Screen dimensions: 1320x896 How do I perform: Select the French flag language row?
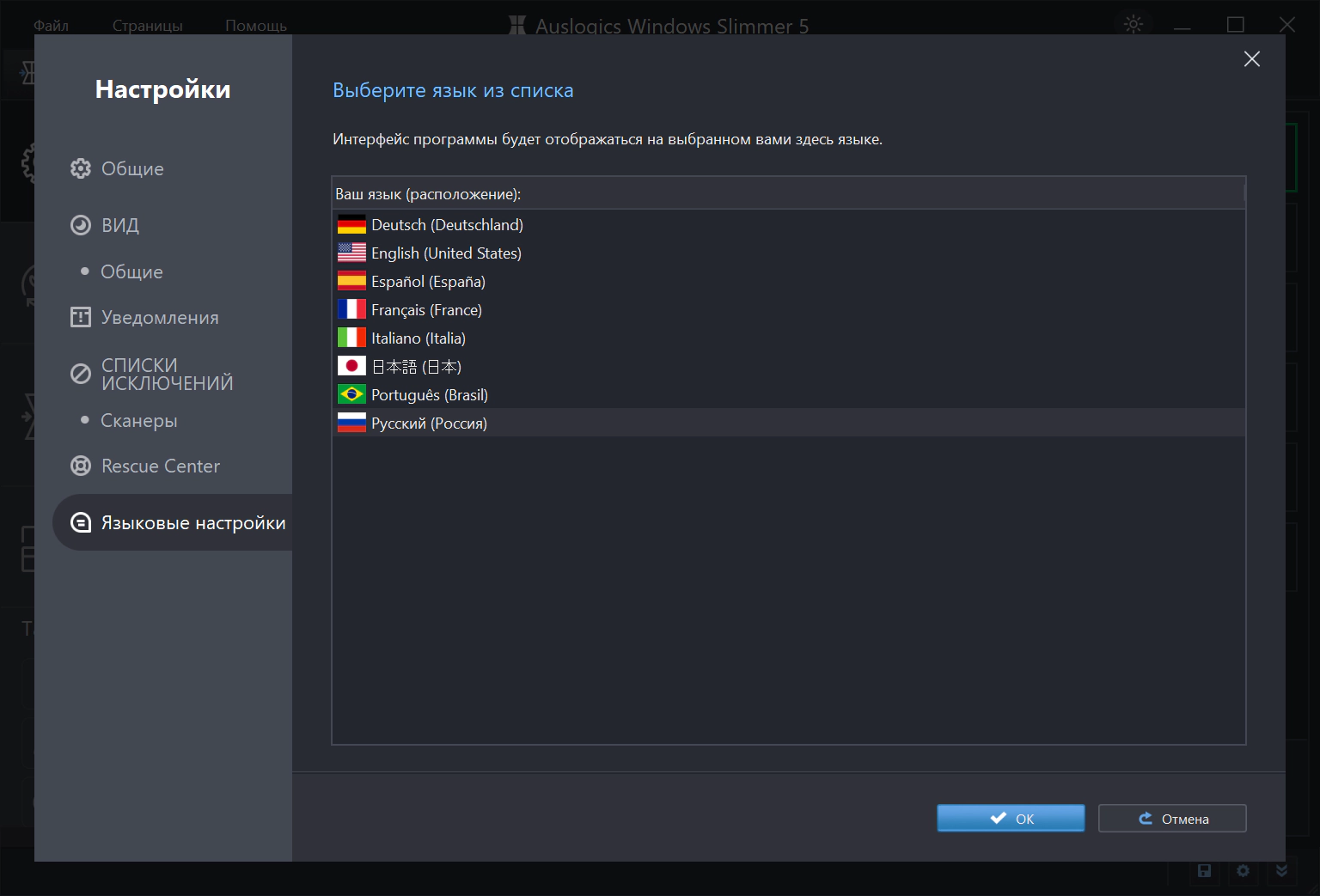pyautogui.click(x=788, y=310)
